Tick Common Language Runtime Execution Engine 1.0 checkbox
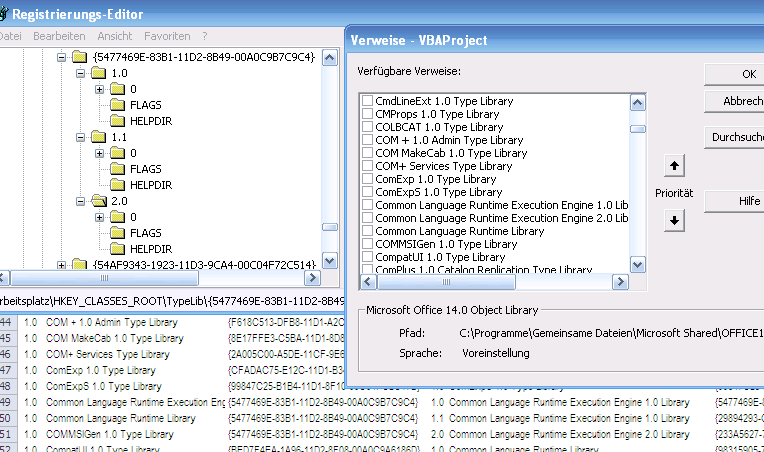The height and width of the screenshot is (452, 764). [x=367, y=205]
